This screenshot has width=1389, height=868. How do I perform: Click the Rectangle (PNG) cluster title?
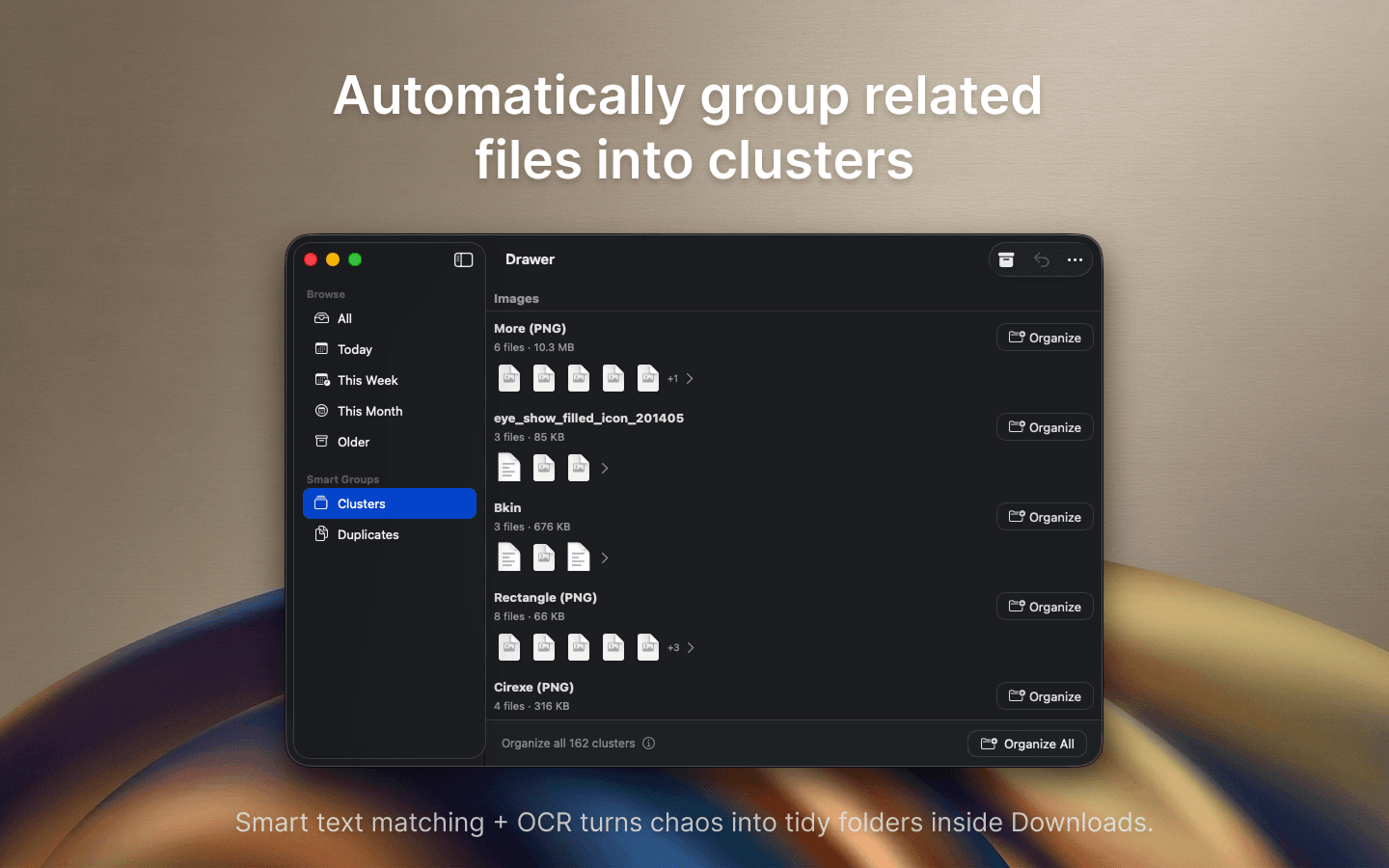pos(545,597)
